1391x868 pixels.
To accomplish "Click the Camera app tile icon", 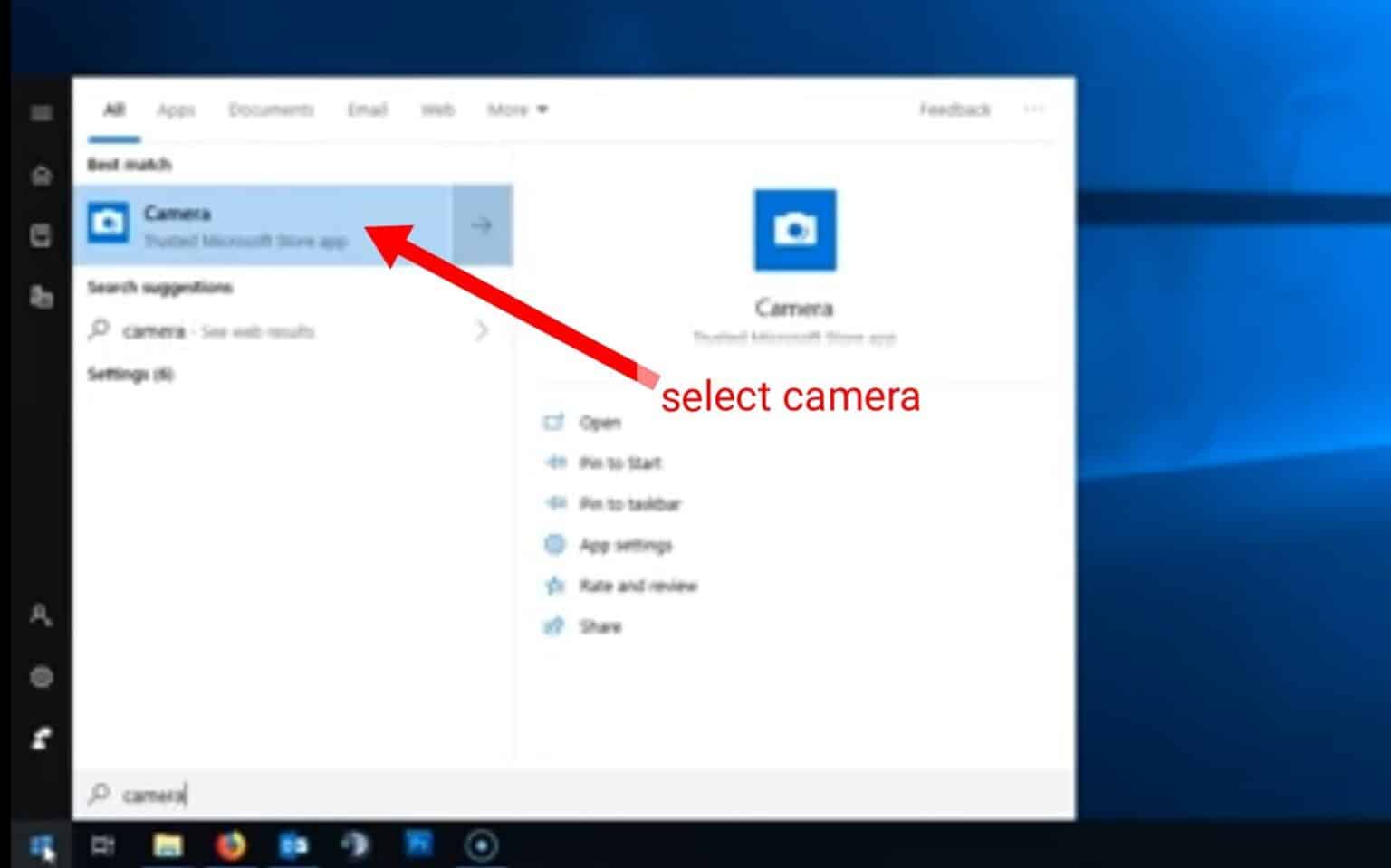I will click(794, 231).
